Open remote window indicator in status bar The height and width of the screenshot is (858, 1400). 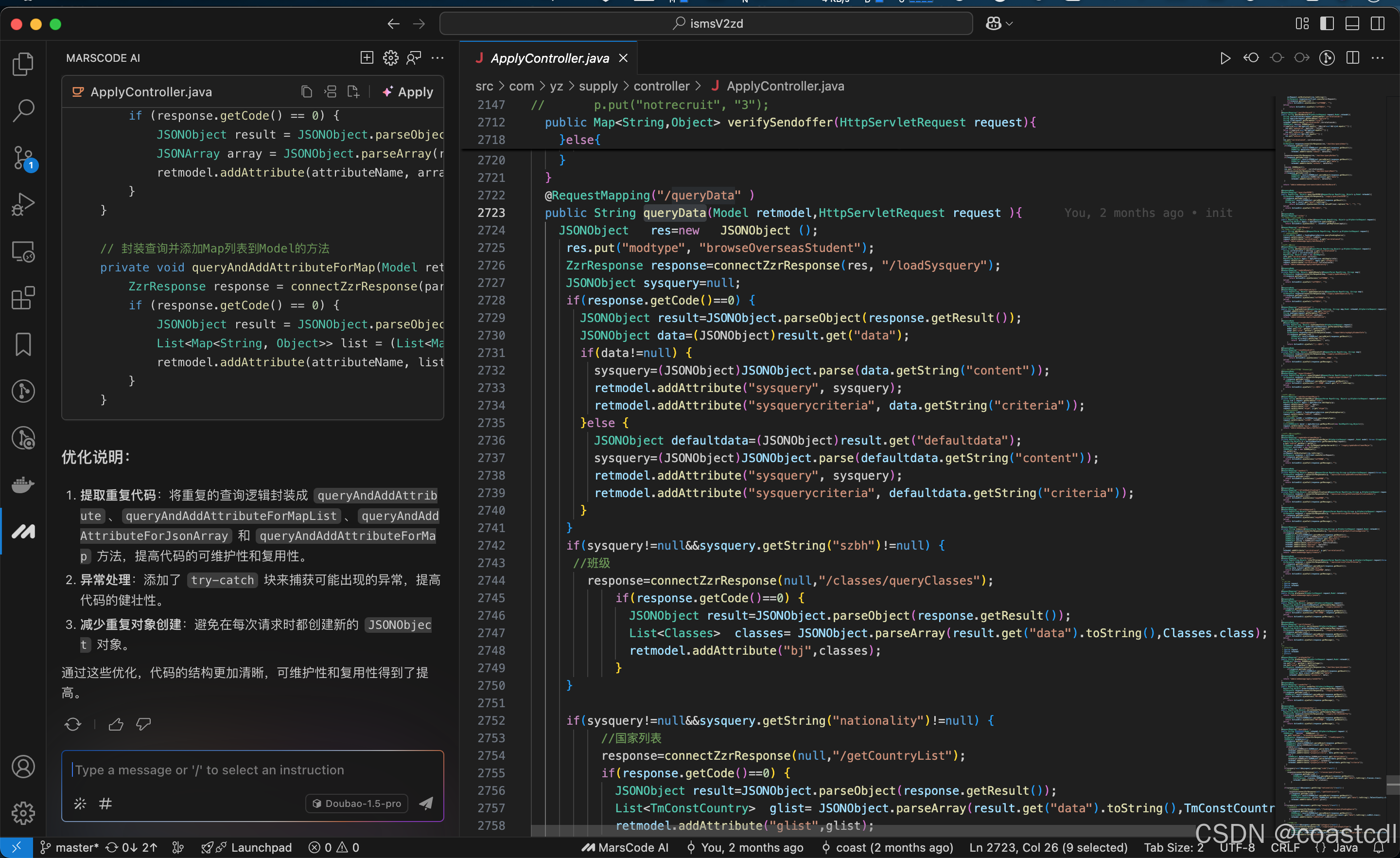point(16,847)
